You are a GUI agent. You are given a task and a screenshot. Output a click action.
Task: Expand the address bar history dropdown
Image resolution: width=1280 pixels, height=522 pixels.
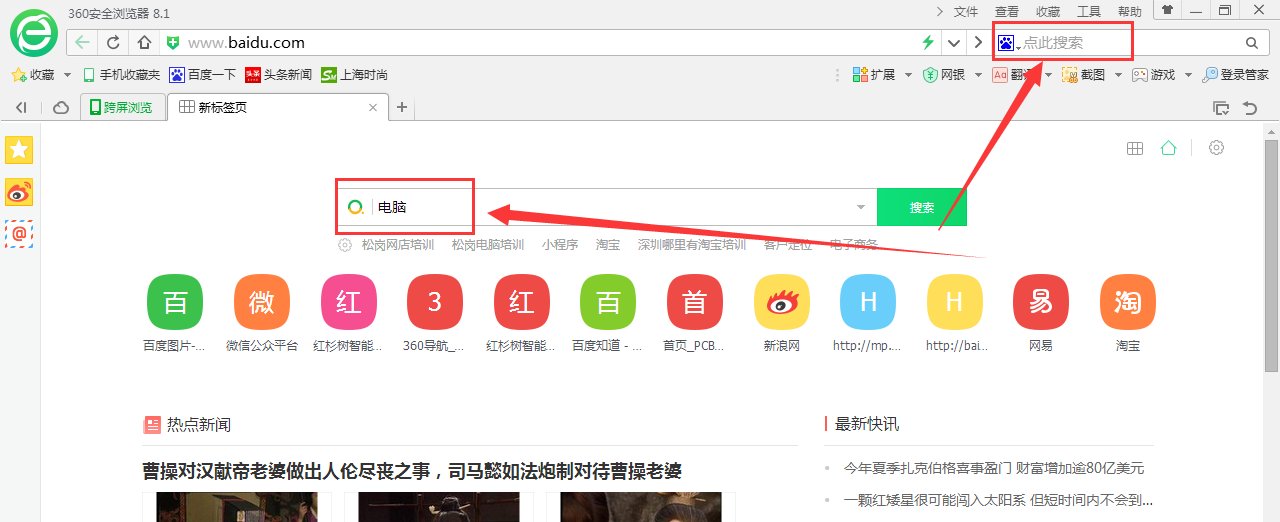pos(953,43)
